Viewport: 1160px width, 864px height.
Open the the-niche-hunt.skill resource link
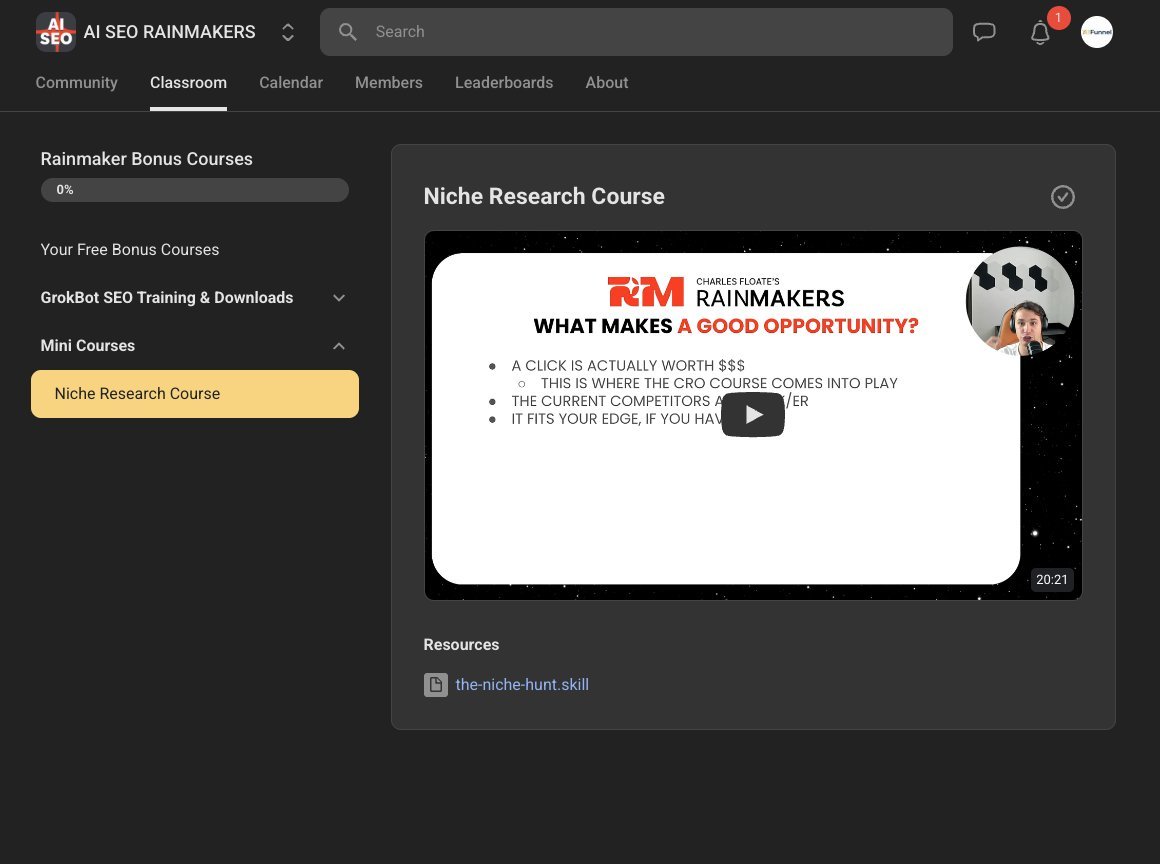pyautogui.click(x=522, y=685)
